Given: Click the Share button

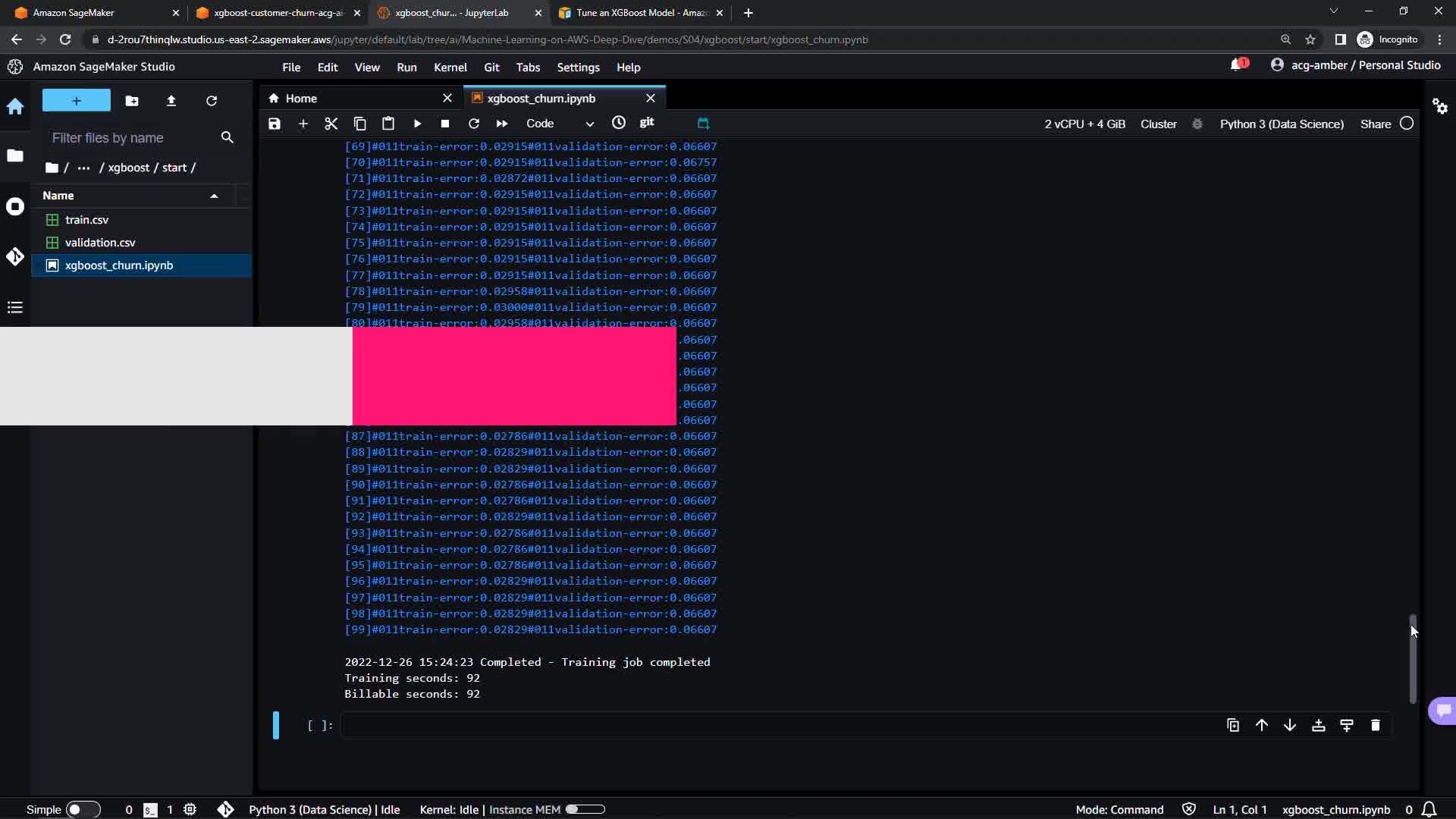Looking at the screenshot, I should pos(1375,124).
